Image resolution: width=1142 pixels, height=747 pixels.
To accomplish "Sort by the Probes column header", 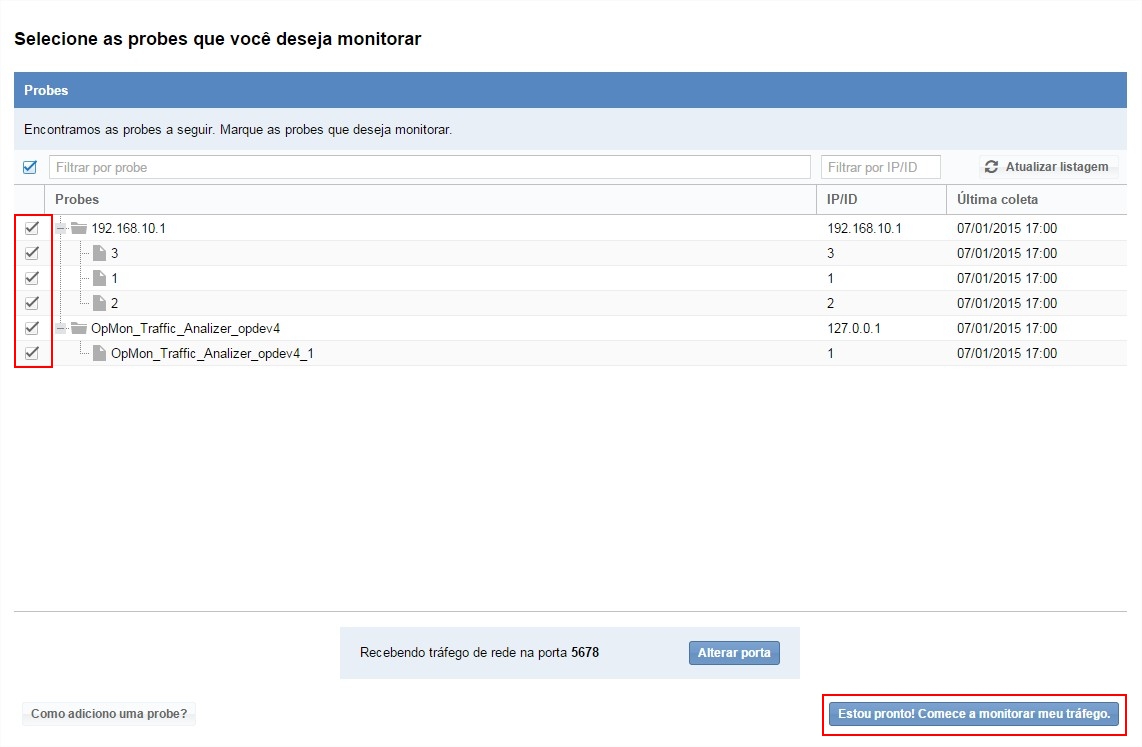I will (x=77, y=199).
